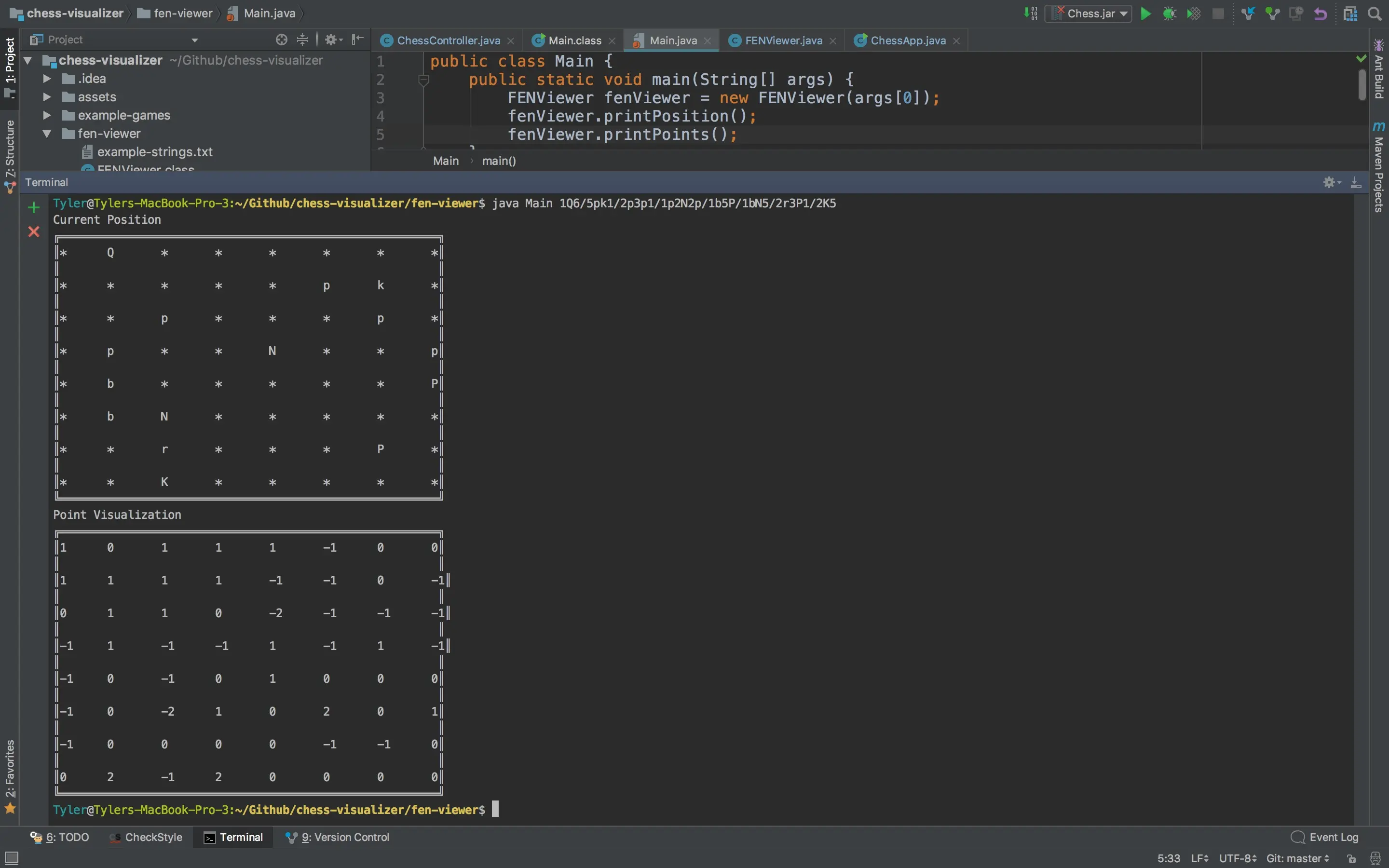
Task: Open a new Terminal session with the plus icon
Action: 34,207
